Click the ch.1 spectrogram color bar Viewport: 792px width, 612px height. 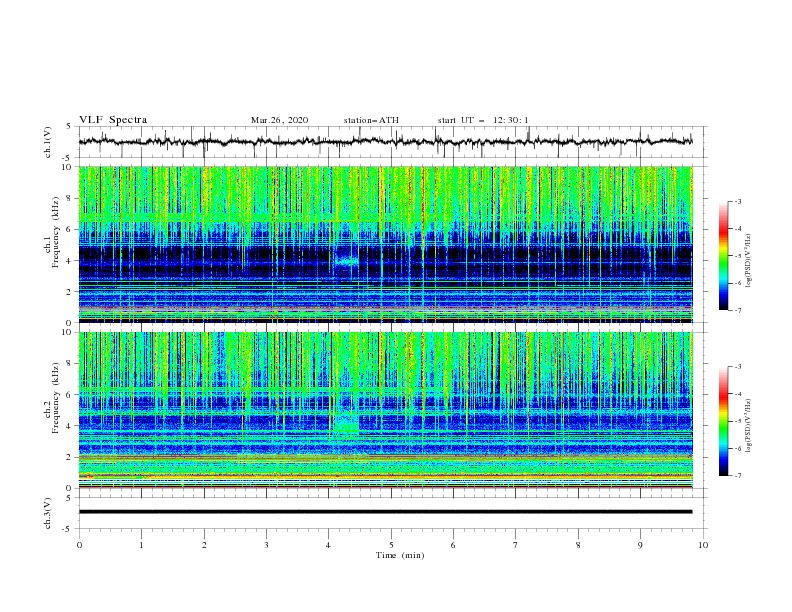724,256
